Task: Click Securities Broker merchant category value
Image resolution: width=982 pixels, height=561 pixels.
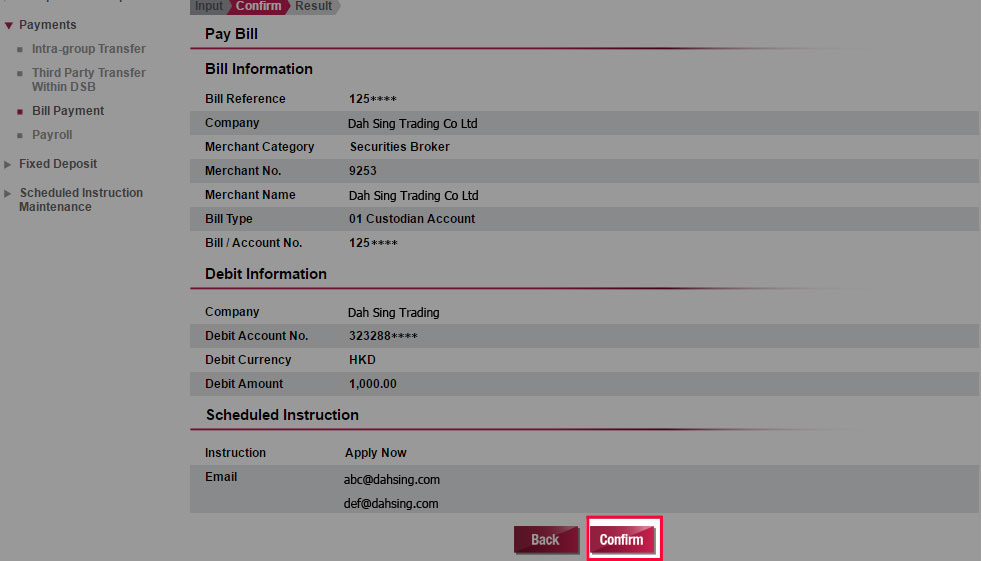Action: [400, 147]
